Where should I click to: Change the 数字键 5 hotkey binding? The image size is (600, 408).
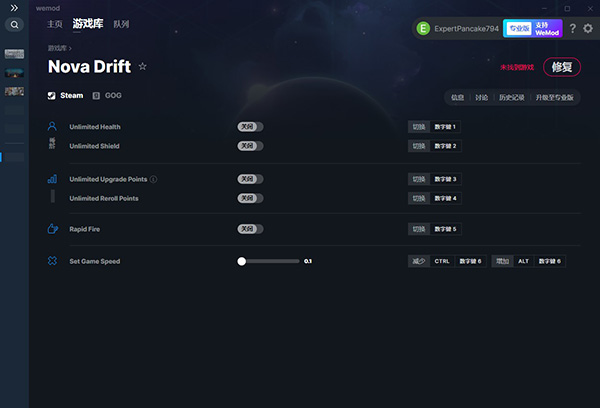point(445,229)
